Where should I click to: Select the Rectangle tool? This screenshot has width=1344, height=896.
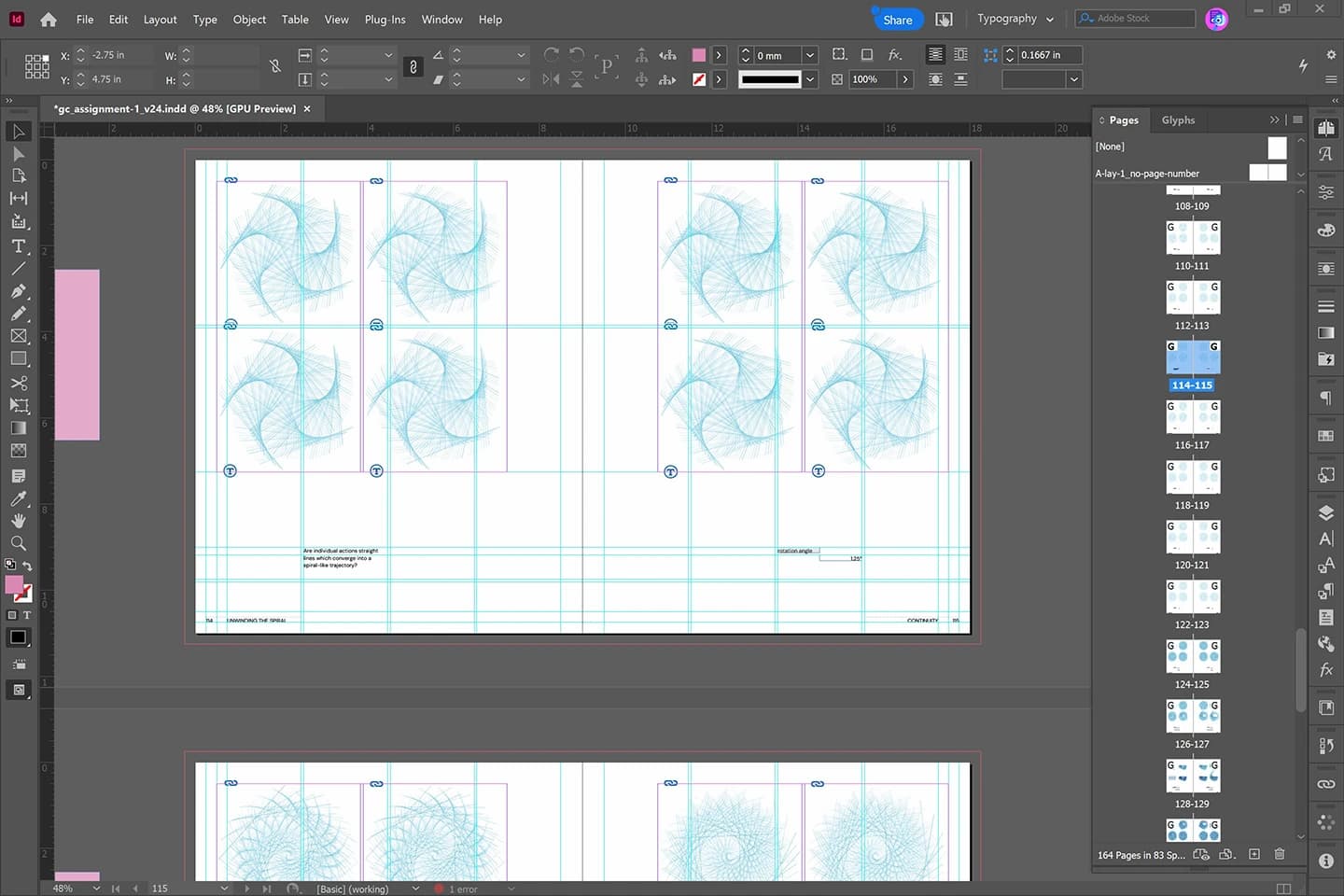18,358
